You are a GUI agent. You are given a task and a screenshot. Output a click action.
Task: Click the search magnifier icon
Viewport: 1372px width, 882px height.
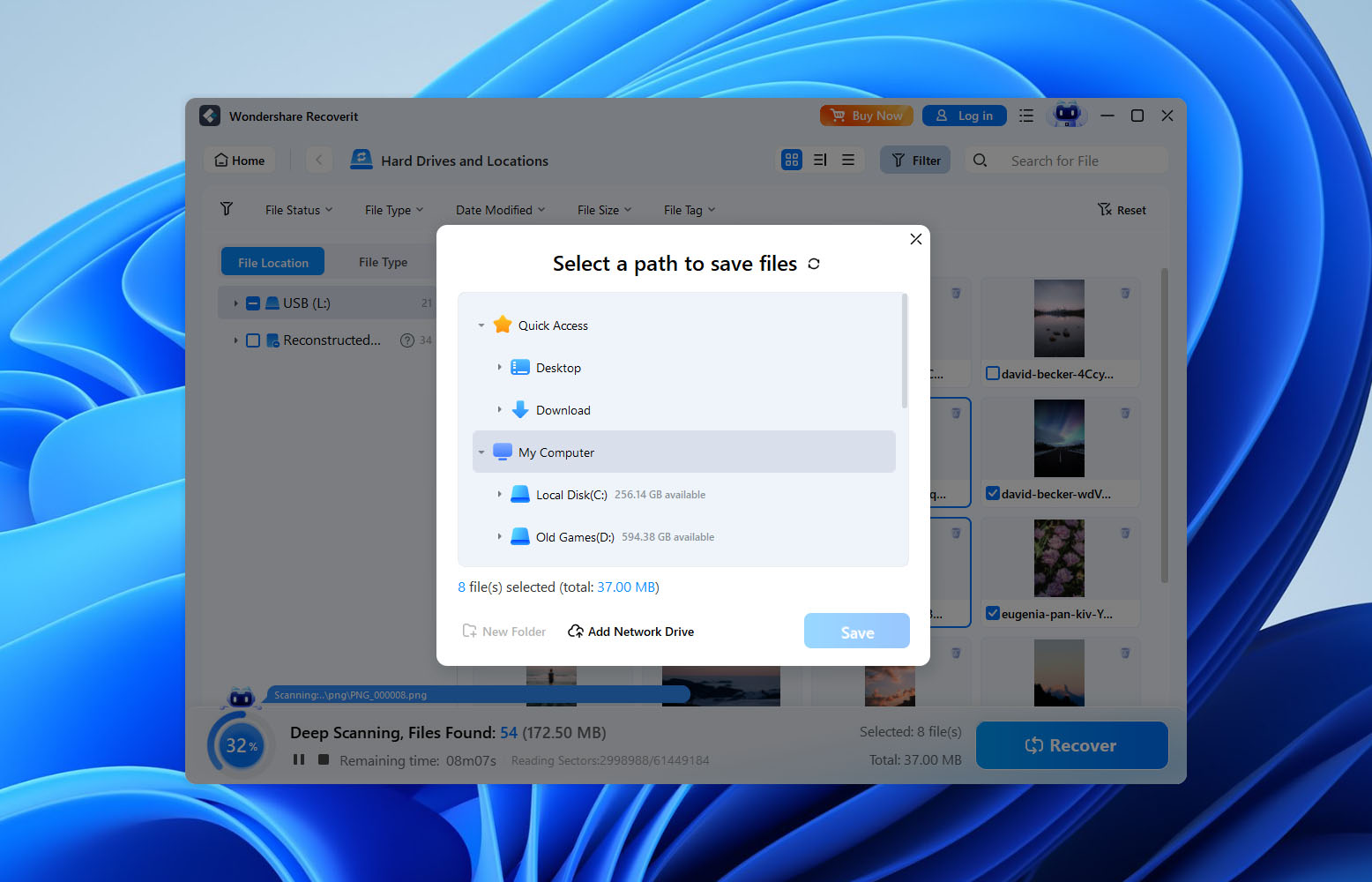click(980, 161)
